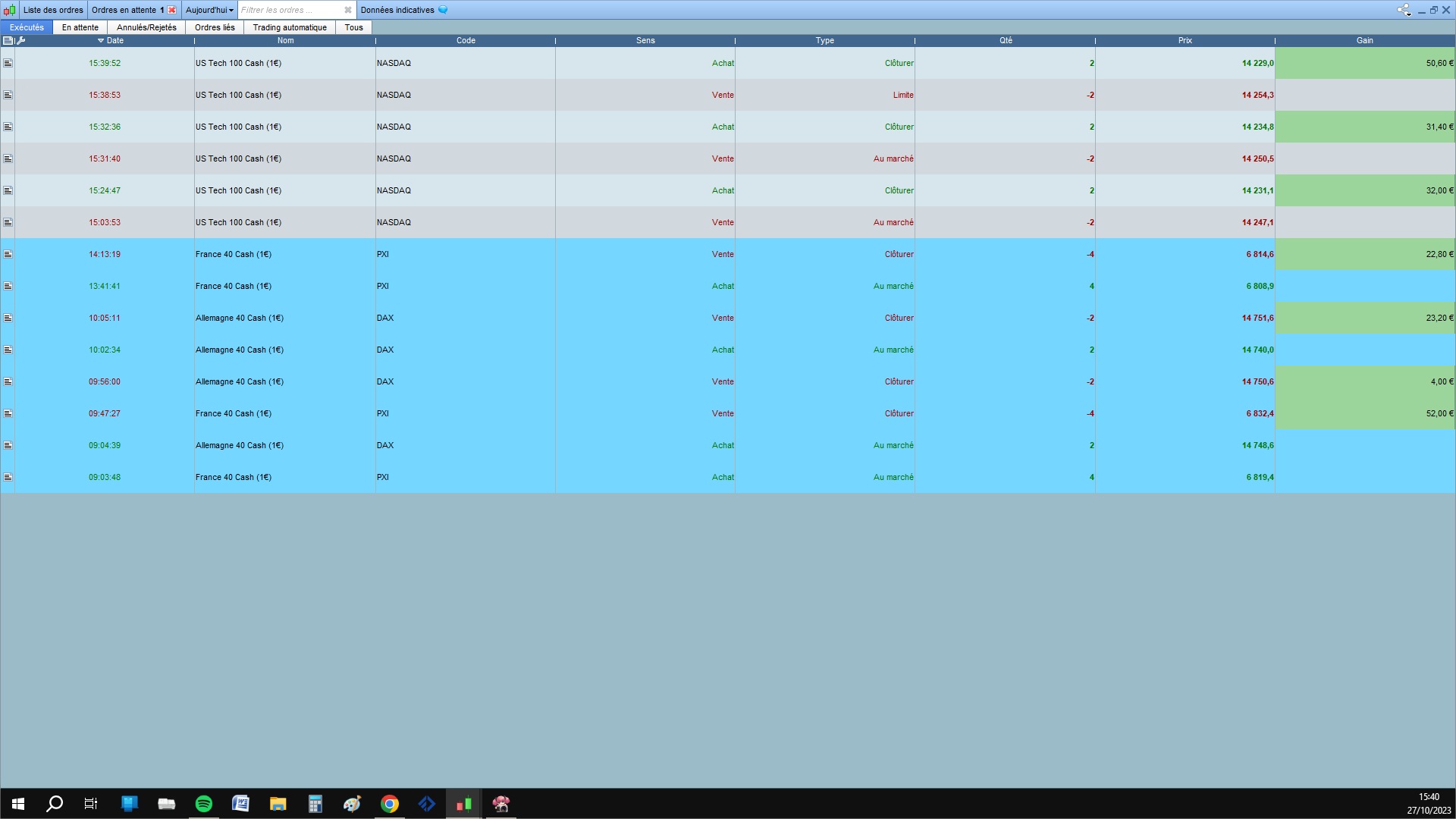Viewport: 1456px width, 819px height.
Task: Cancel pending orders with red X icon
Action: pos(172,10)
